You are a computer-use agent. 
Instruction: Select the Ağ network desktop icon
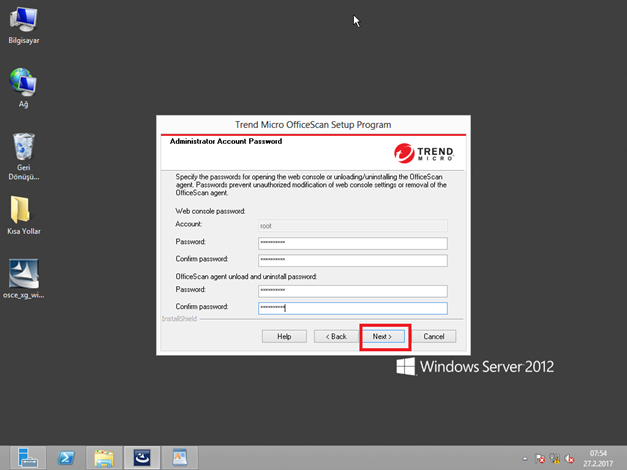pyautogui.click(x=24, y=88)
